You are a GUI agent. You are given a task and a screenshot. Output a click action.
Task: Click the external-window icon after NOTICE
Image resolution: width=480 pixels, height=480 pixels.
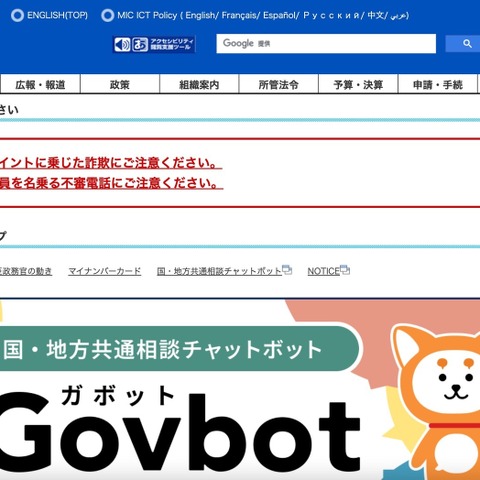[x=345, y=269]
